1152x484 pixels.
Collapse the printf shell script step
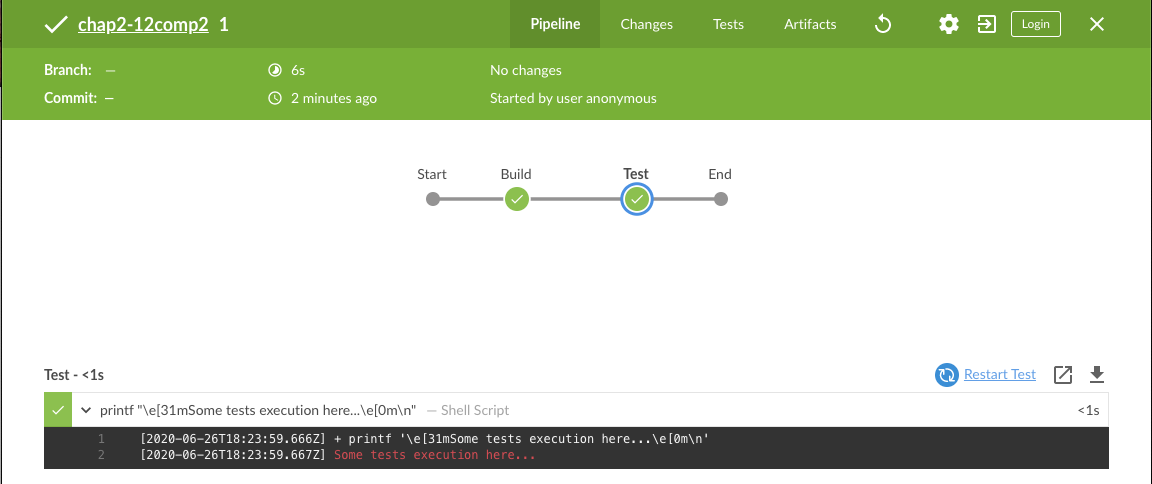click(x=87, y=410)
